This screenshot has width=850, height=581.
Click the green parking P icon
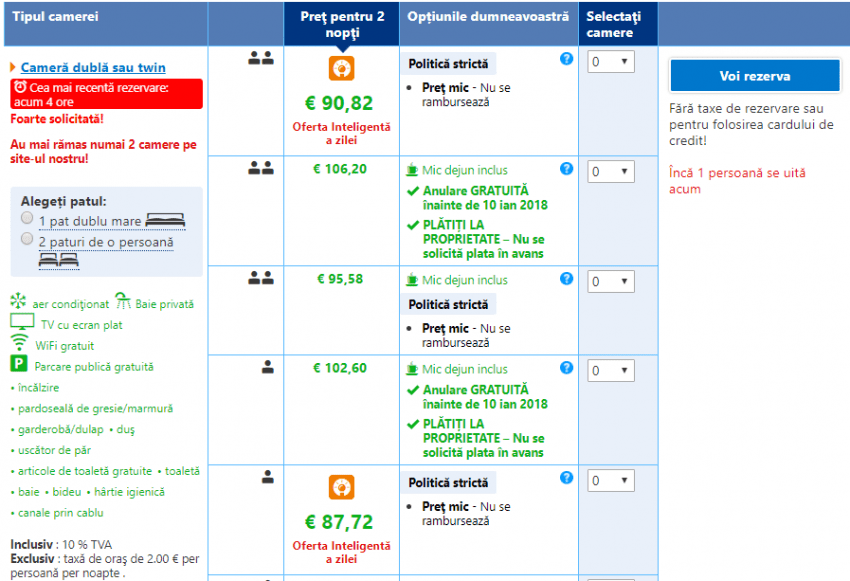click(18, 365)
